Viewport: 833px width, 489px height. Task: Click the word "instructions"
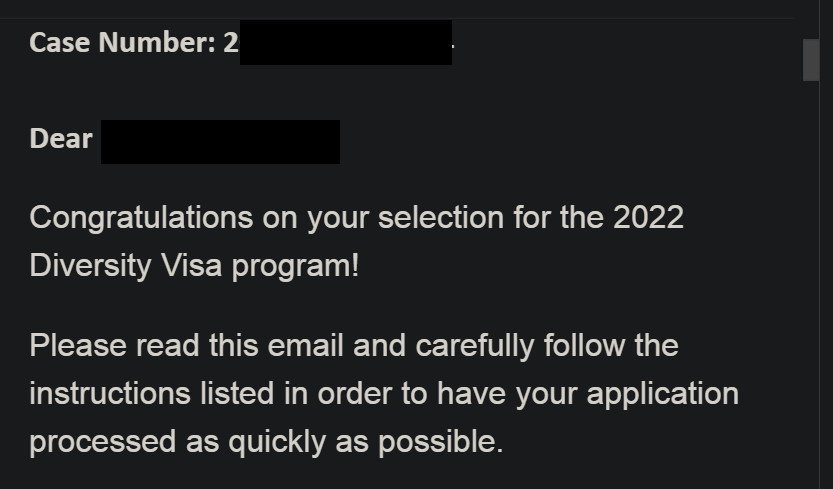pos(108,393)
